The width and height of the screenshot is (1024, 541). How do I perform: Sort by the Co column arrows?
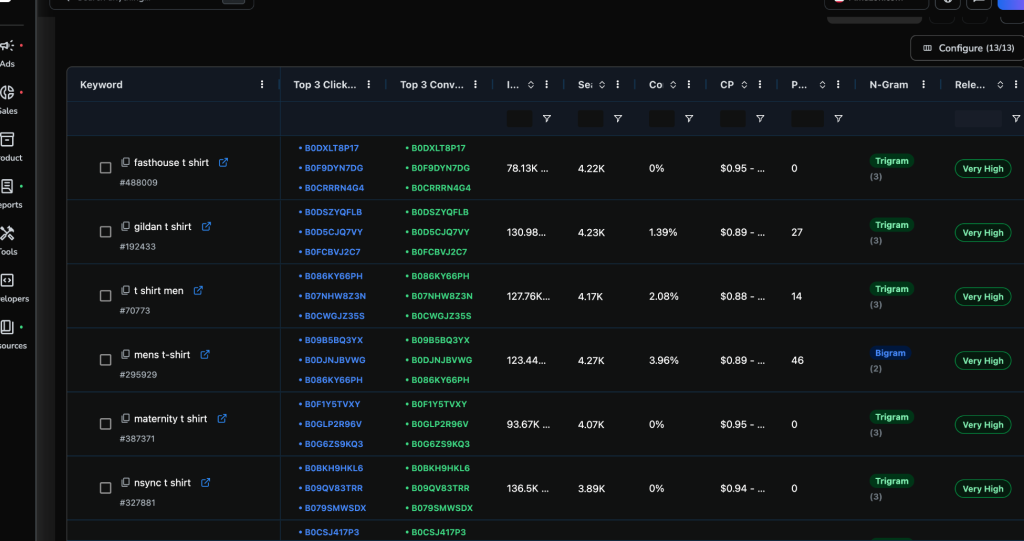click(x=673, y=84)
